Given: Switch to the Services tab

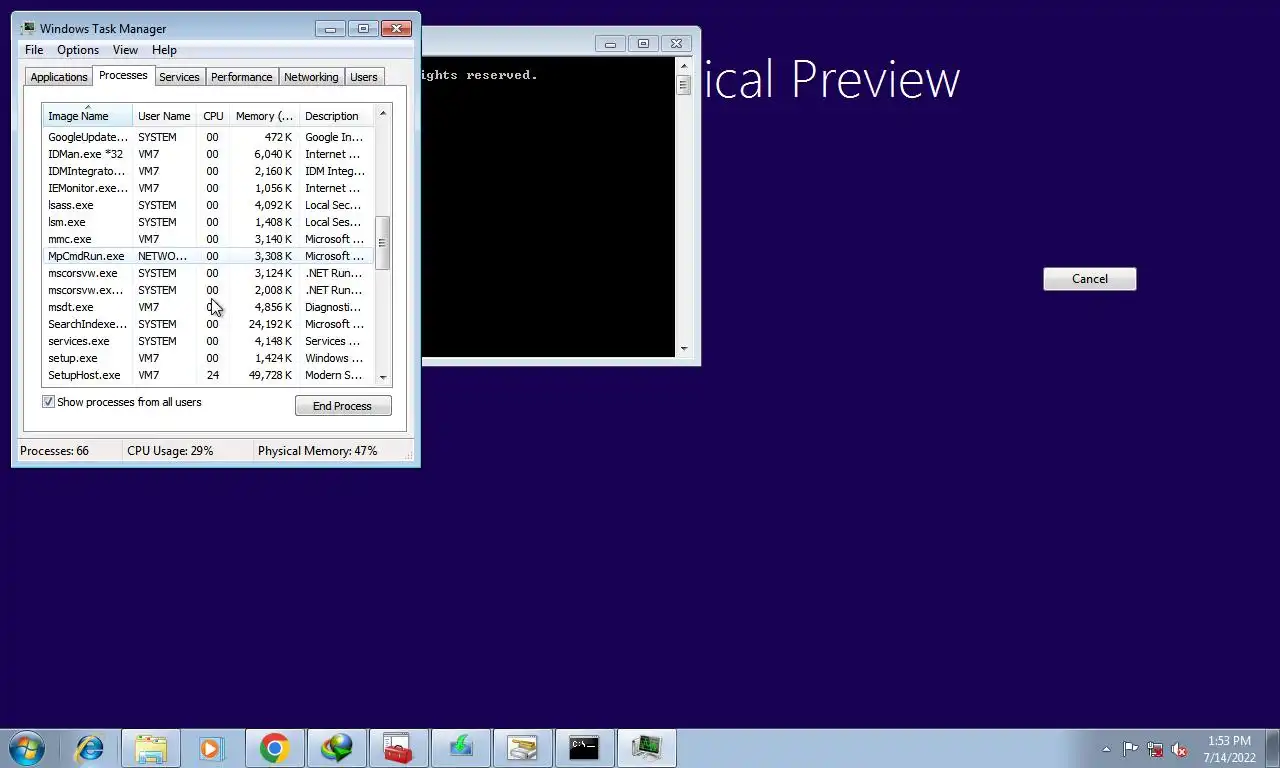Looking at the screenshot, I should [179, 77].
